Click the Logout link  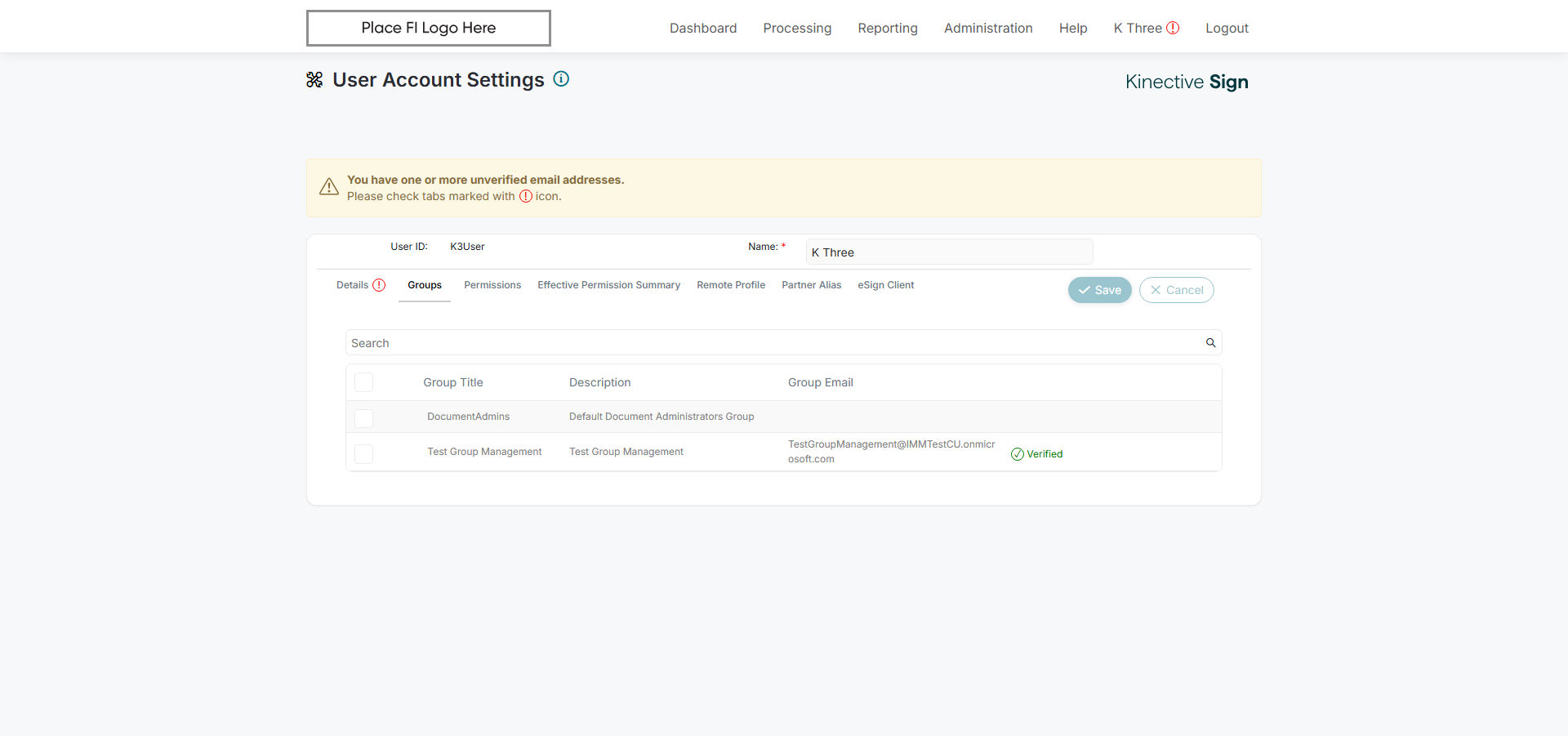pyautogui.click(x=1227, y=28)
